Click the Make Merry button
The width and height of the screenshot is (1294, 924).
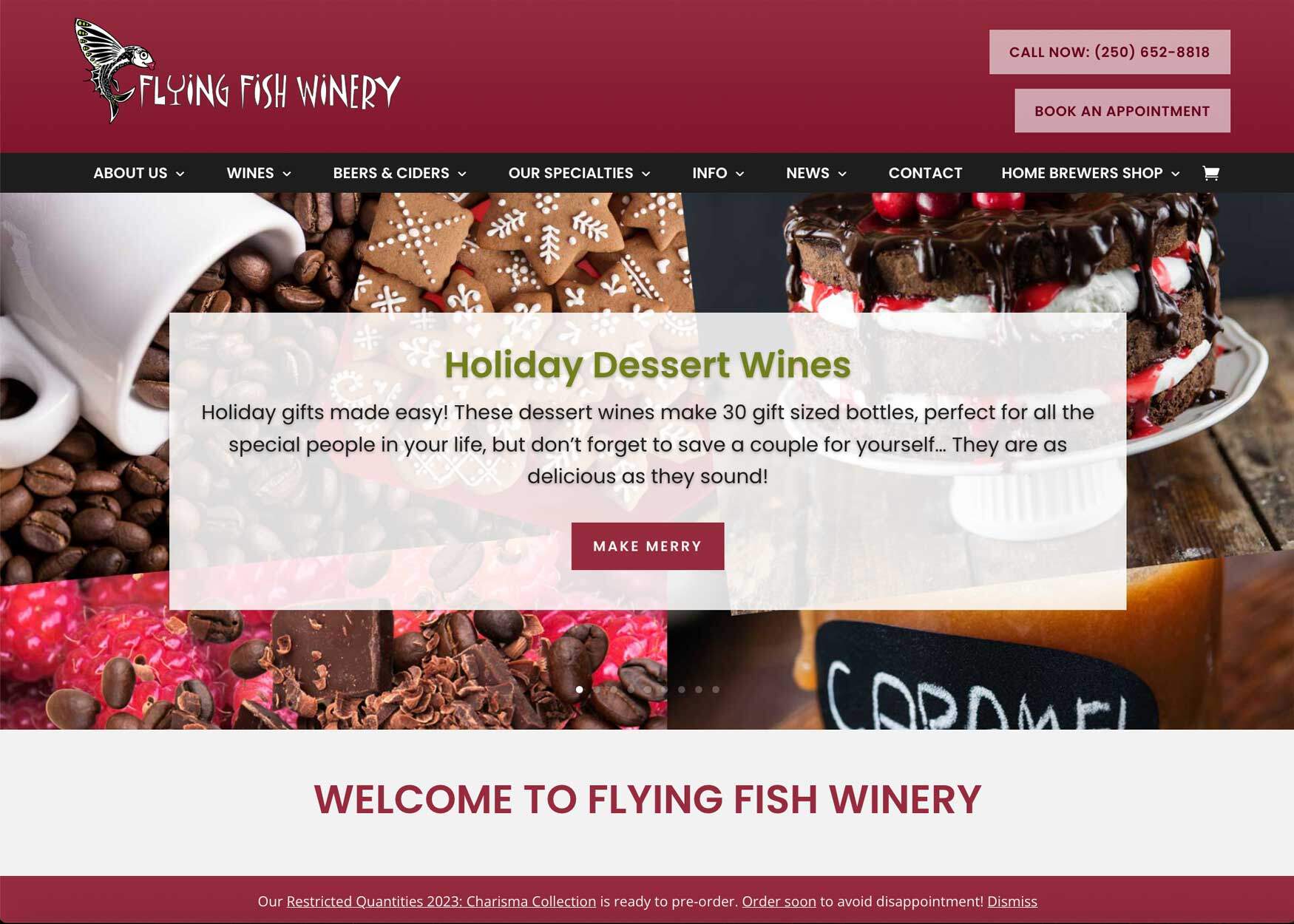(648, 546)
